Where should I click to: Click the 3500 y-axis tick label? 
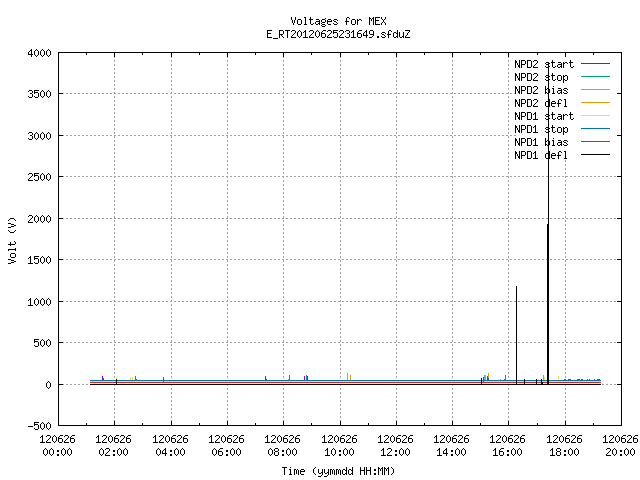coord(40,94)
